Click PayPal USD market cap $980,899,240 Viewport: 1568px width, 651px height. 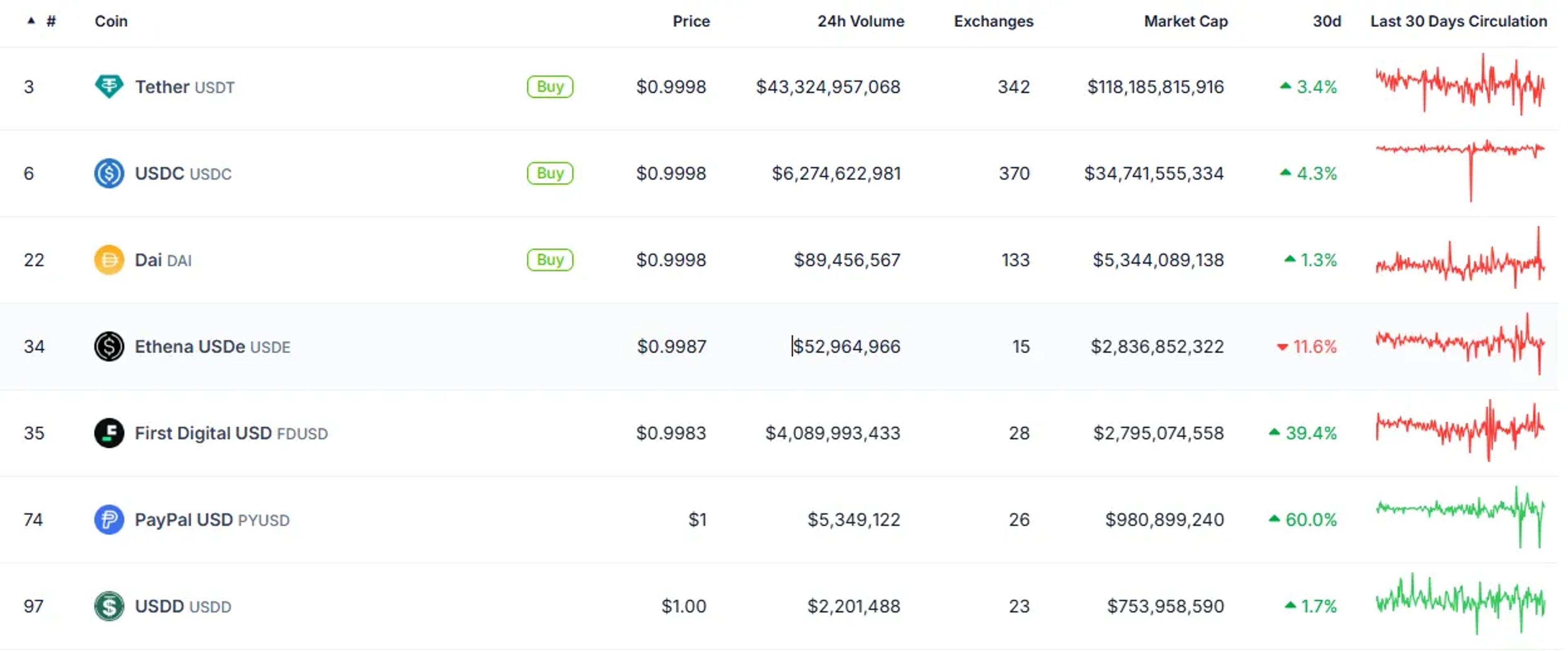pyautogui.click(x=1165, y=519)
